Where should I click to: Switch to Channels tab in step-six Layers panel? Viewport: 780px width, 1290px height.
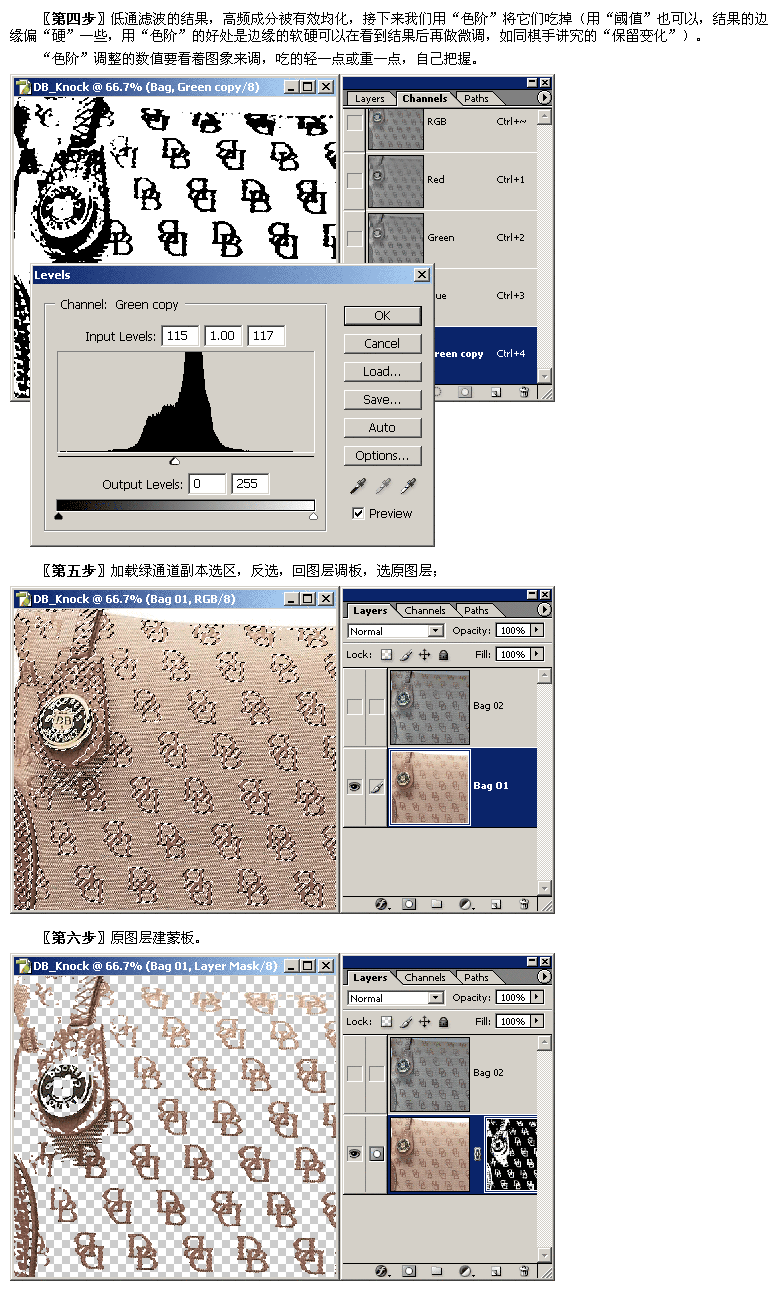pos(425,978)
